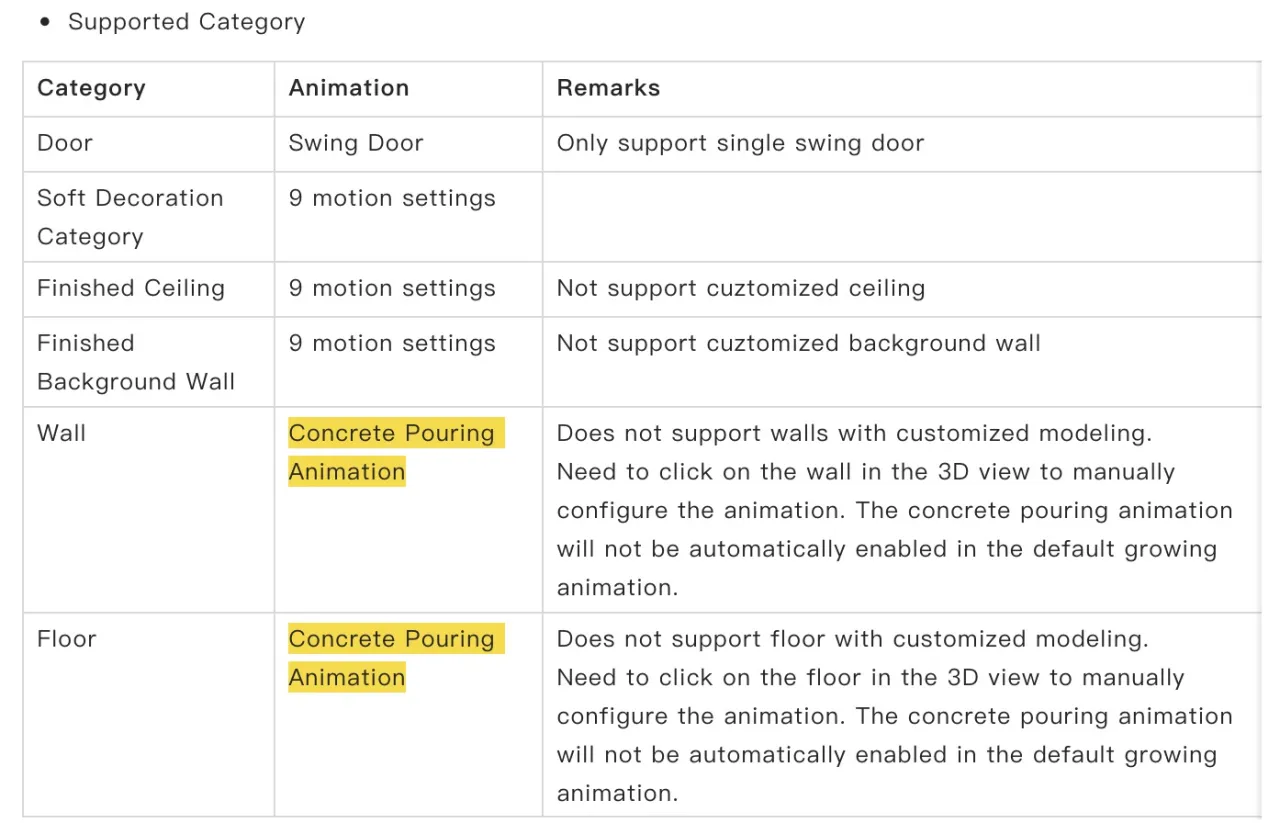Click "9 motion settings" in Background Wall row
The width and height of the screenshot is (1280, 823).
[x=392, y=343]
